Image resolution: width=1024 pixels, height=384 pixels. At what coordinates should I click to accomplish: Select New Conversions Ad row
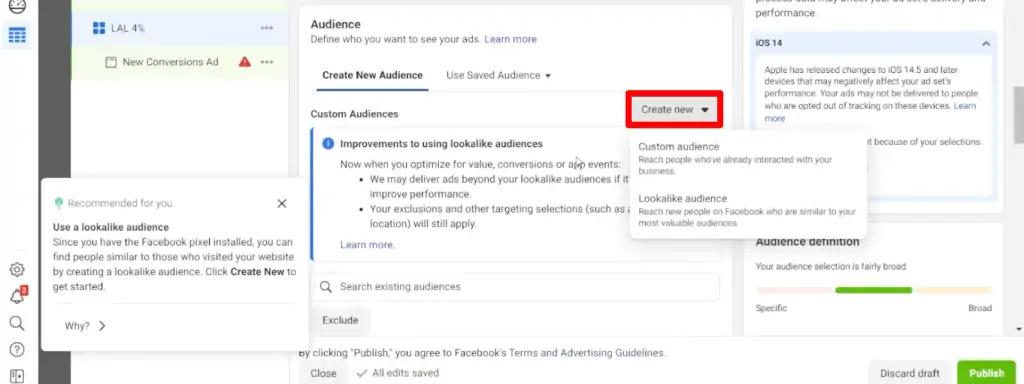coord(180,62)
